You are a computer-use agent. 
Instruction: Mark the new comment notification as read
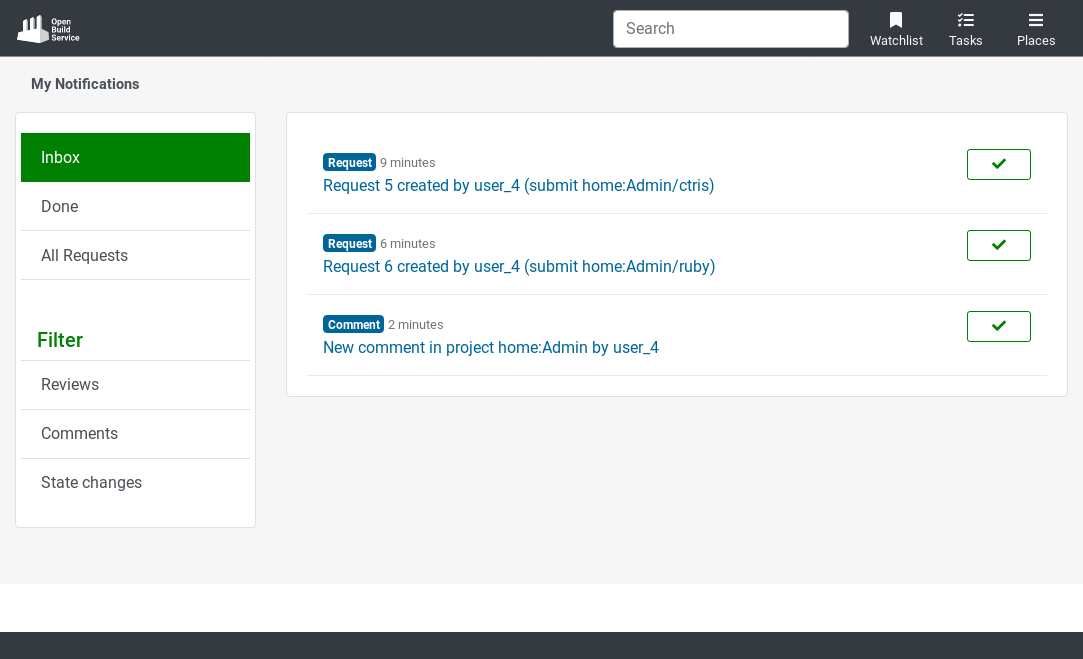(x=998, y=326)
